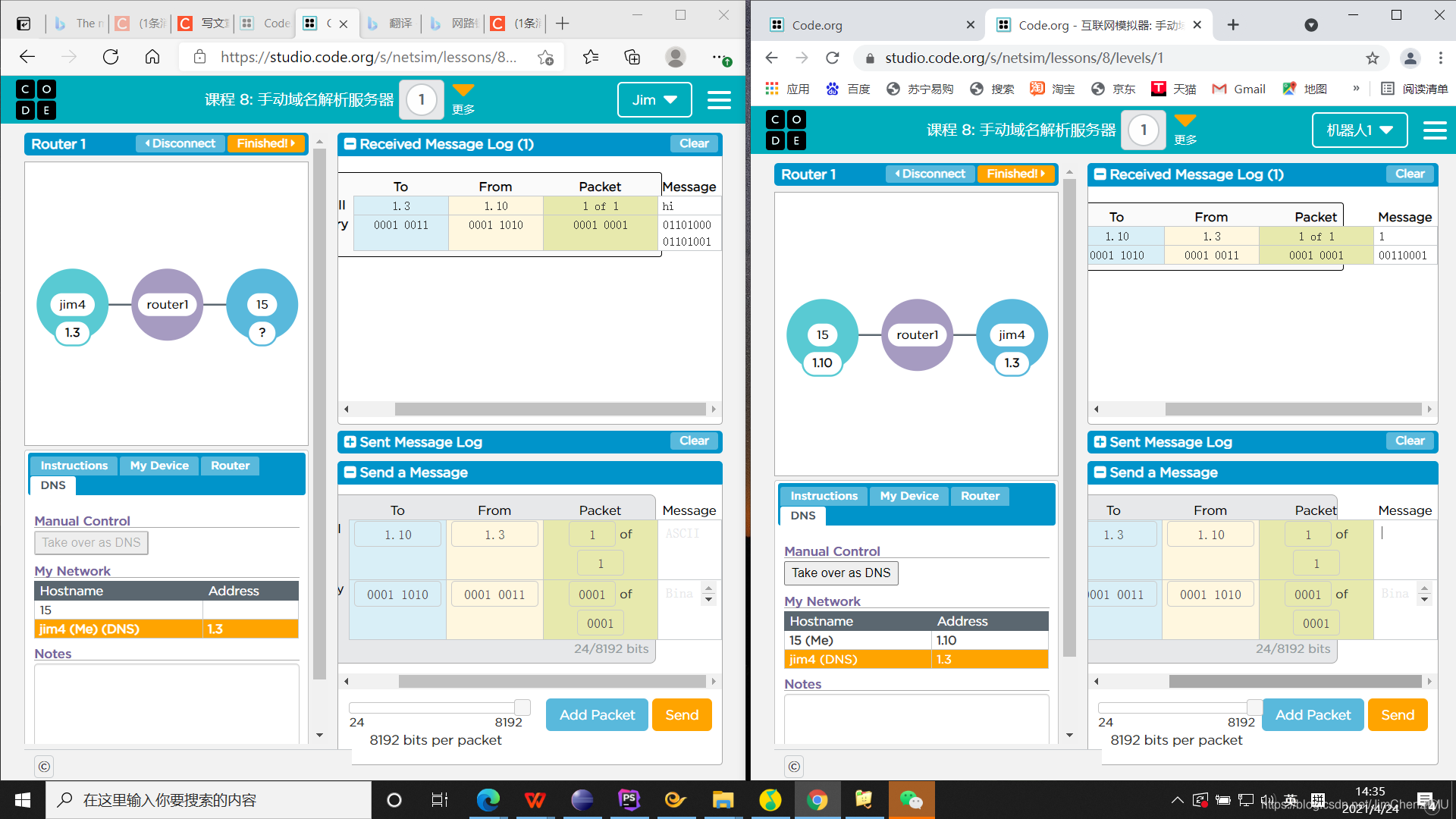
Task: Open Edge collections icon
Action: (x=632, y=57)
